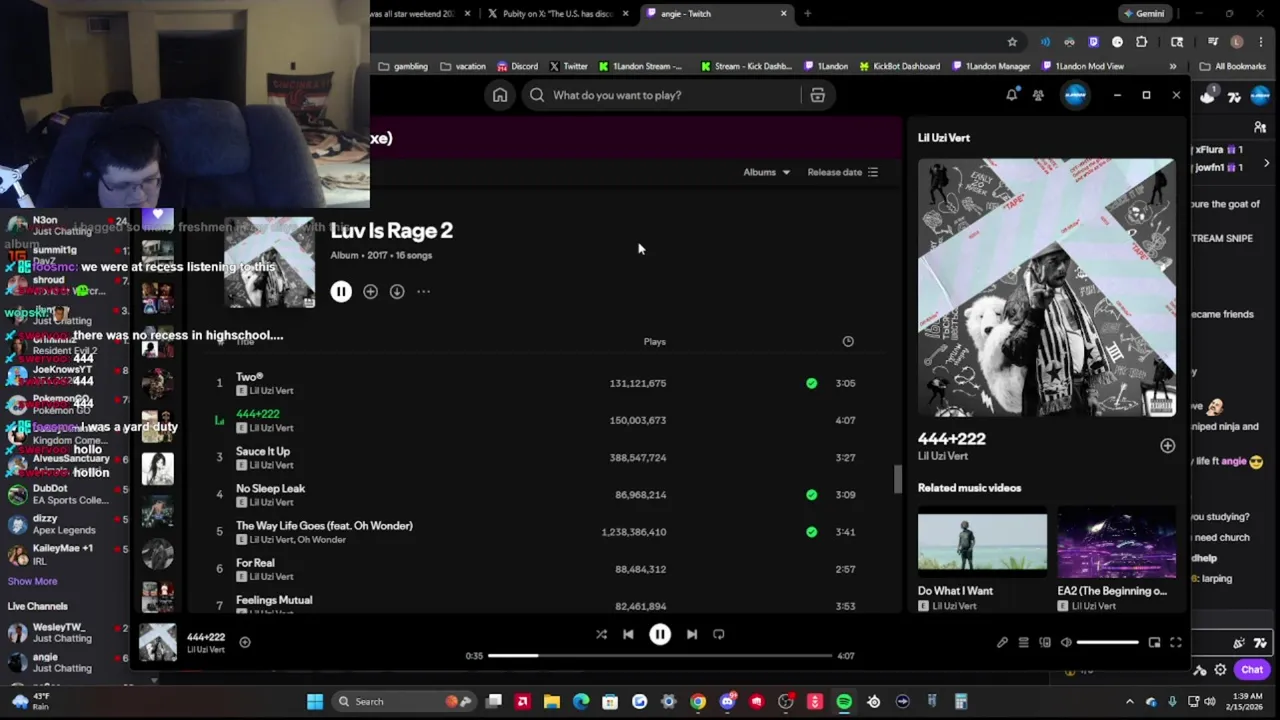Open Spotify Browse icon in search bar
The height and width of the screenshot is (720, 1280).
817,95
